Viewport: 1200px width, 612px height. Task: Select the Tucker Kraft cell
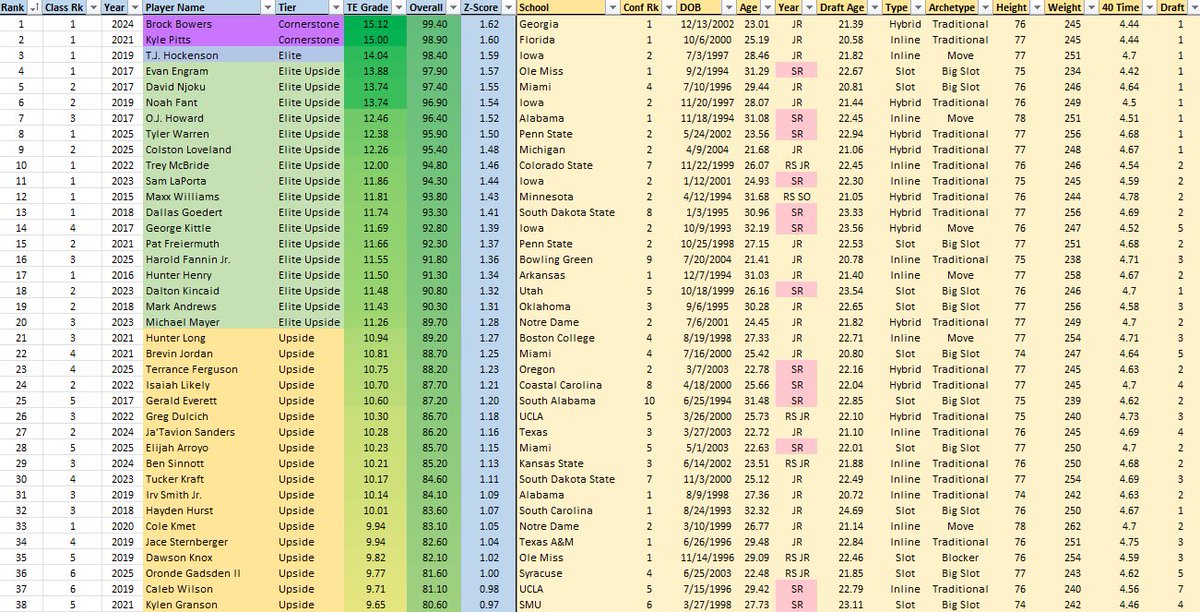(x=208, y=480)
